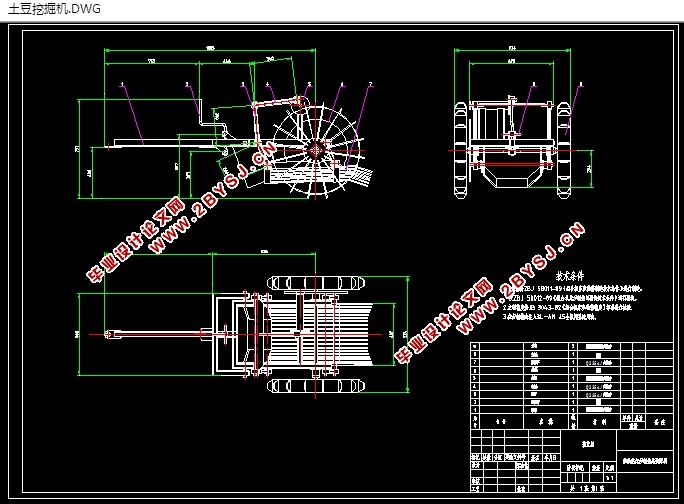
Task: Click part balloon number 7 in side view
Action: tap(370, 84)
